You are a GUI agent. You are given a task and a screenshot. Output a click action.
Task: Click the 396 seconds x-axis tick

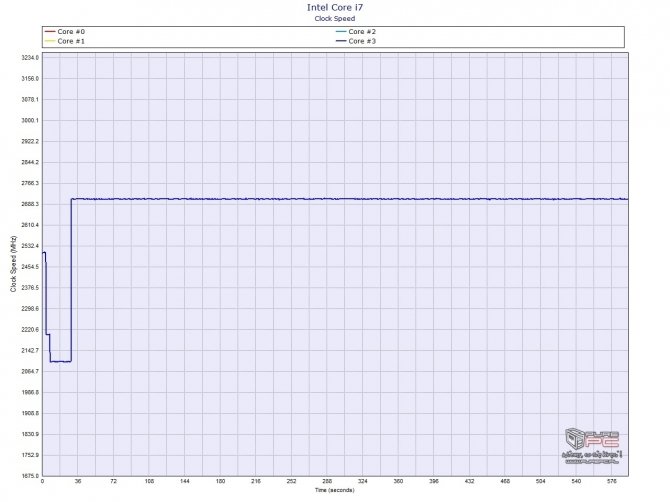[434, 481]
